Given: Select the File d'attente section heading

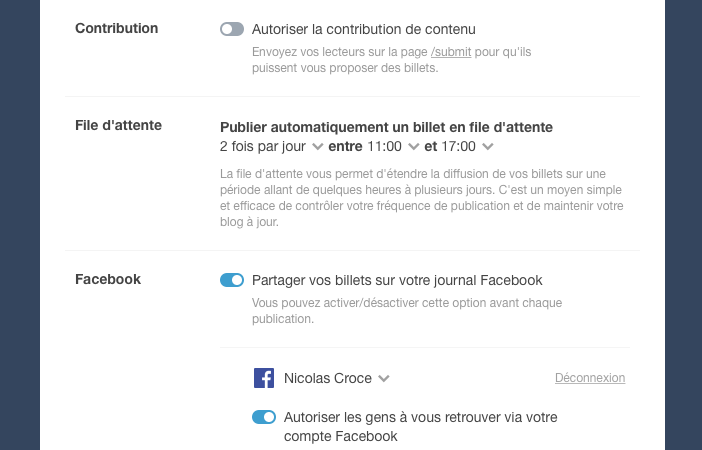Looking at the screenshot, I should tap(119, 125).
